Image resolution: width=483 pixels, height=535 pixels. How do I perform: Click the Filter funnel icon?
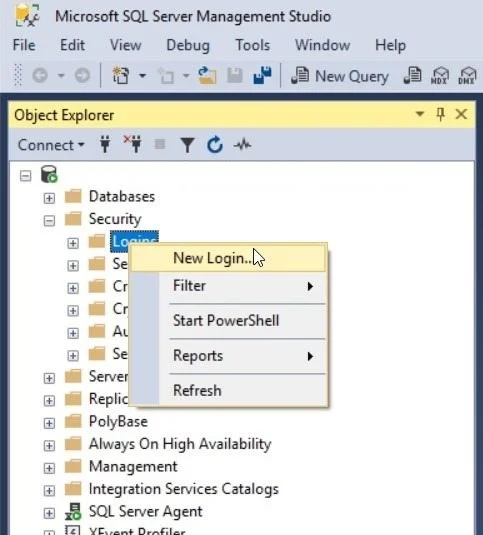tap(187, 145)
